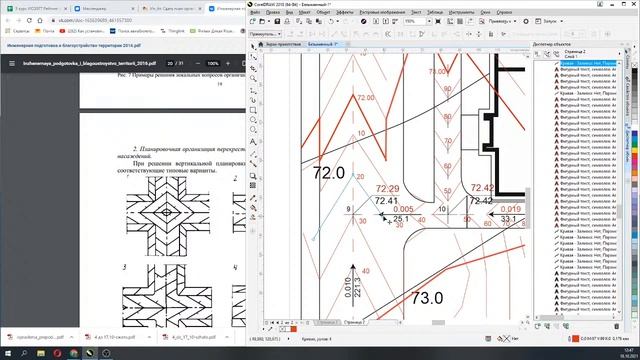This screenshot has height=360, width=640.
Task: Open the Undo history dropdown arrow
Action: [338, 21]
